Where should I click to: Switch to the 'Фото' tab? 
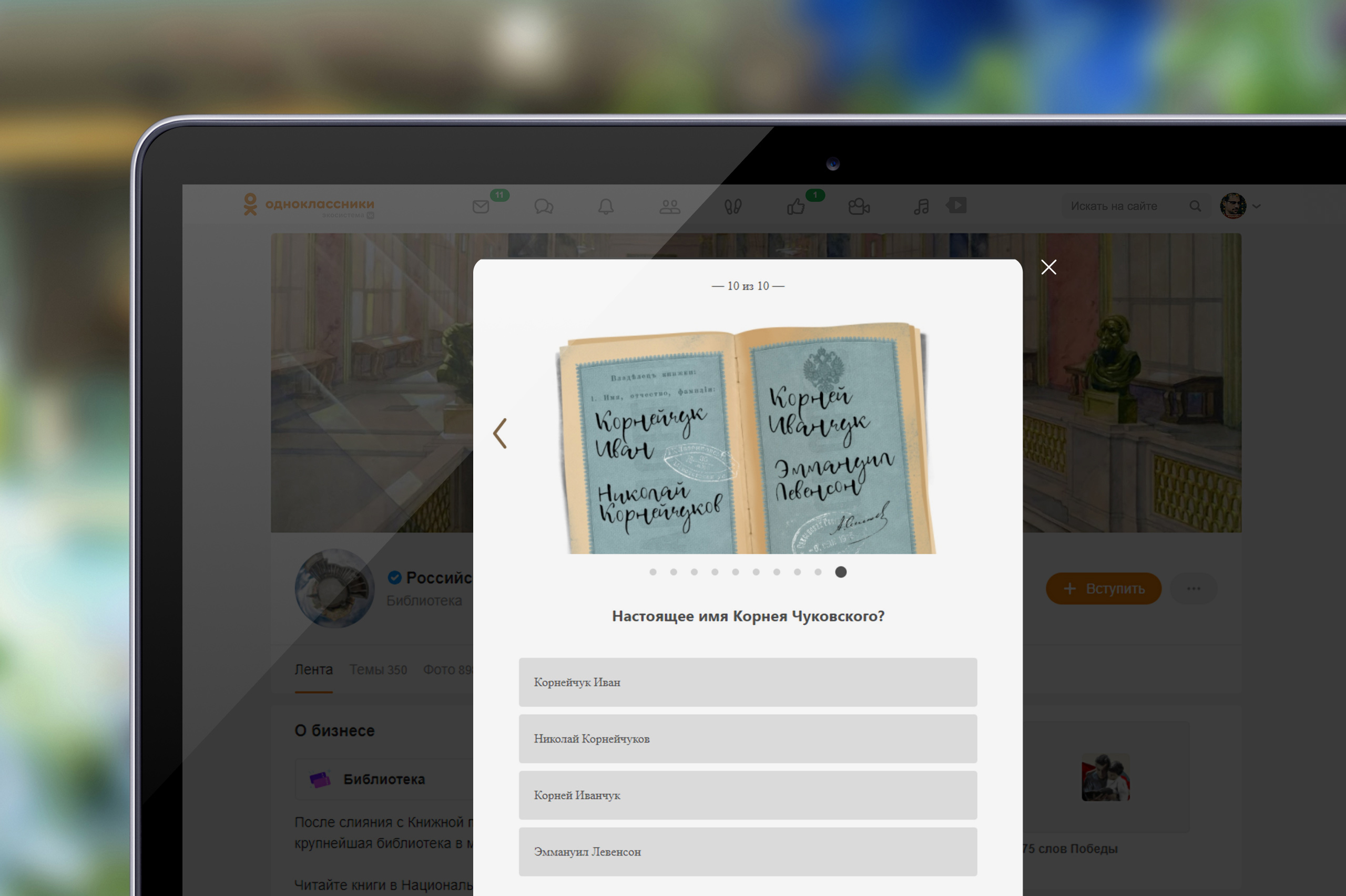coord(448,670)
